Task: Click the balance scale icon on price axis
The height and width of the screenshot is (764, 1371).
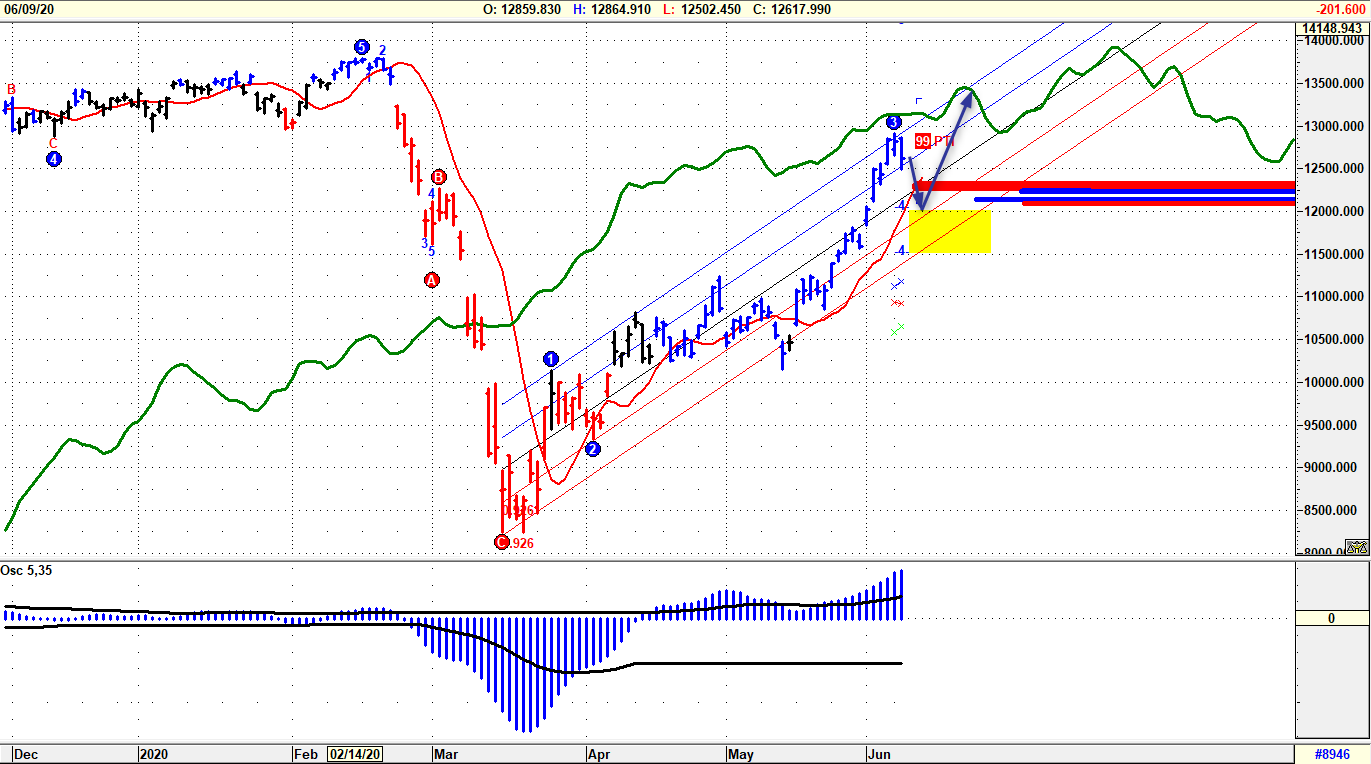Action: tap(1356, 547)
